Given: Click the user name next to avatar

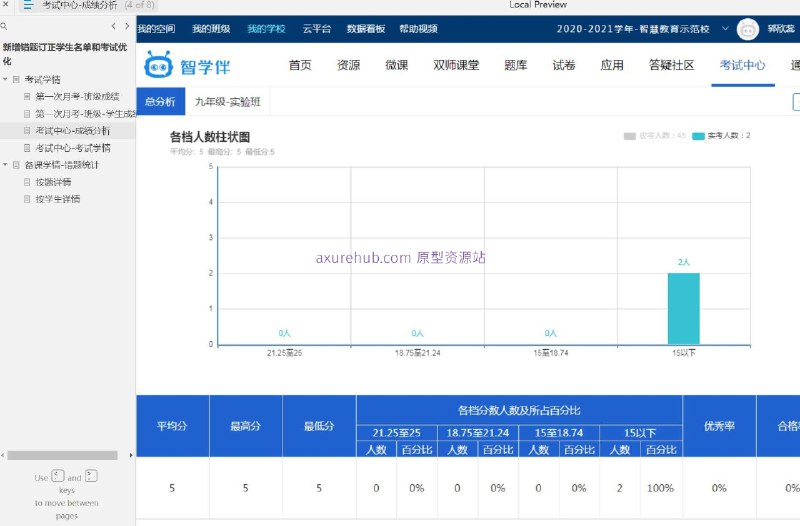Looking at the screenshot, I should pos(781,29).
